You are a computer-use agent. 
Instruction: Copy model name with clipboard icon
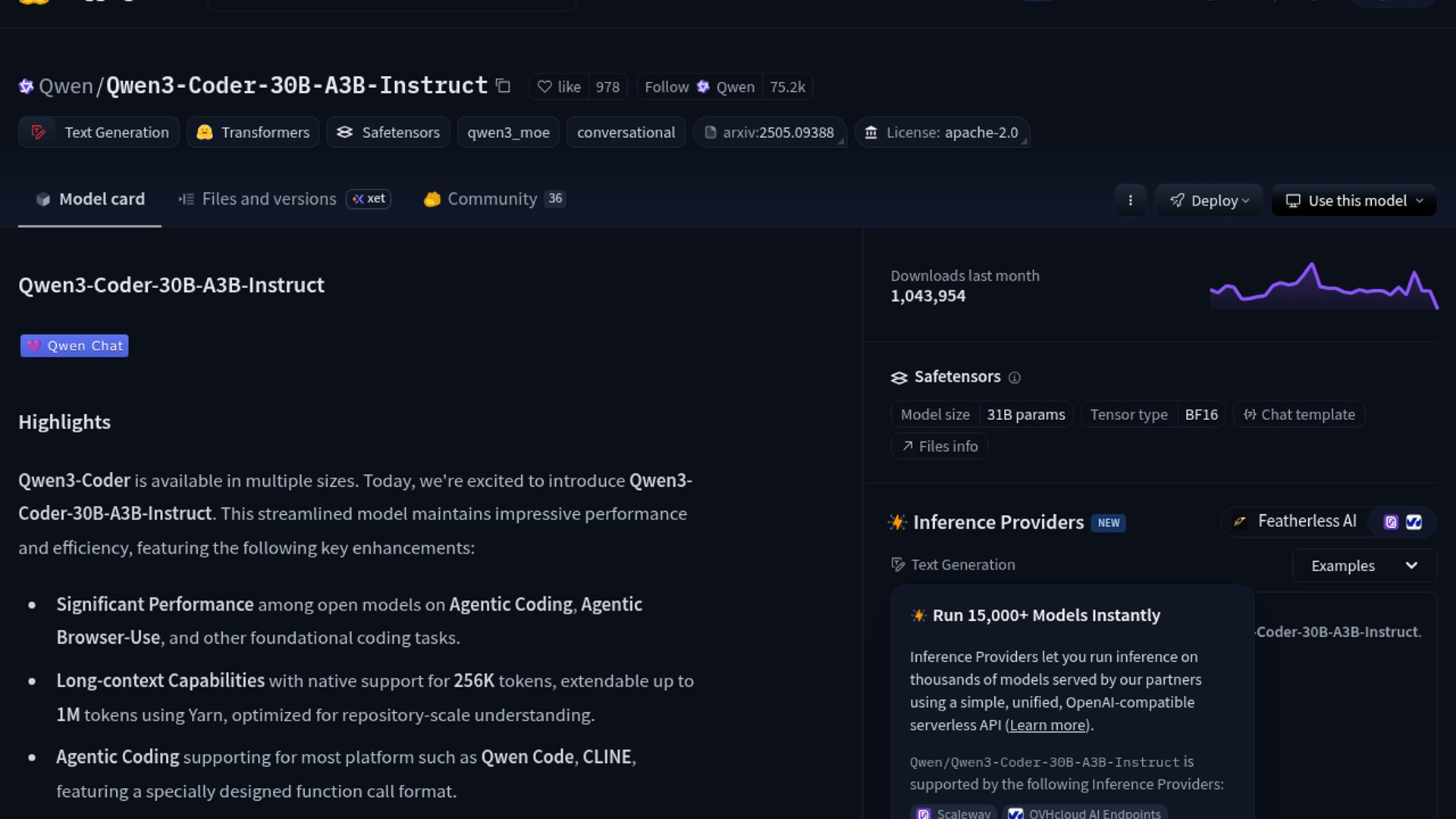pyautogui.click(x=503, y=86)
